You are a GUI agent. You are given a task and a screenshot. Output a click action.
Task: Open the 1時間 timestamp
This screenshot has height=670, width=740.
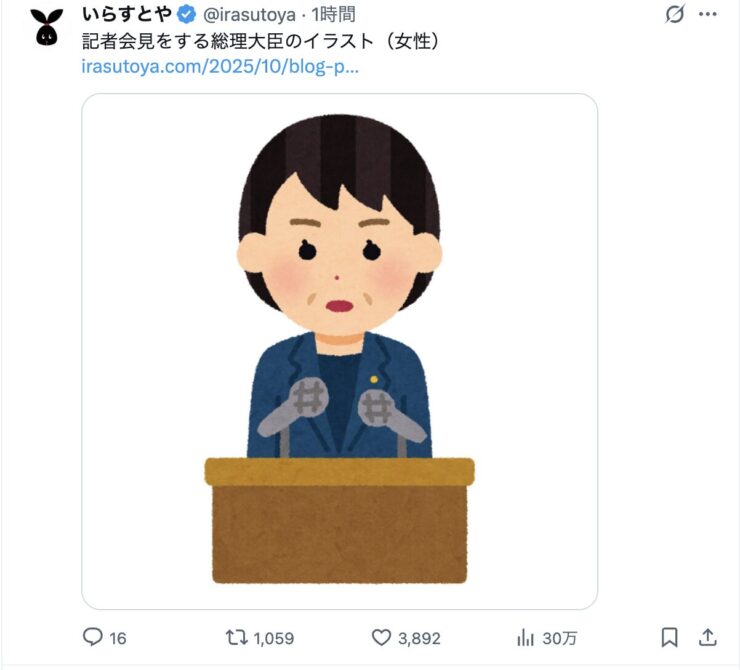[x=333, y=15]
